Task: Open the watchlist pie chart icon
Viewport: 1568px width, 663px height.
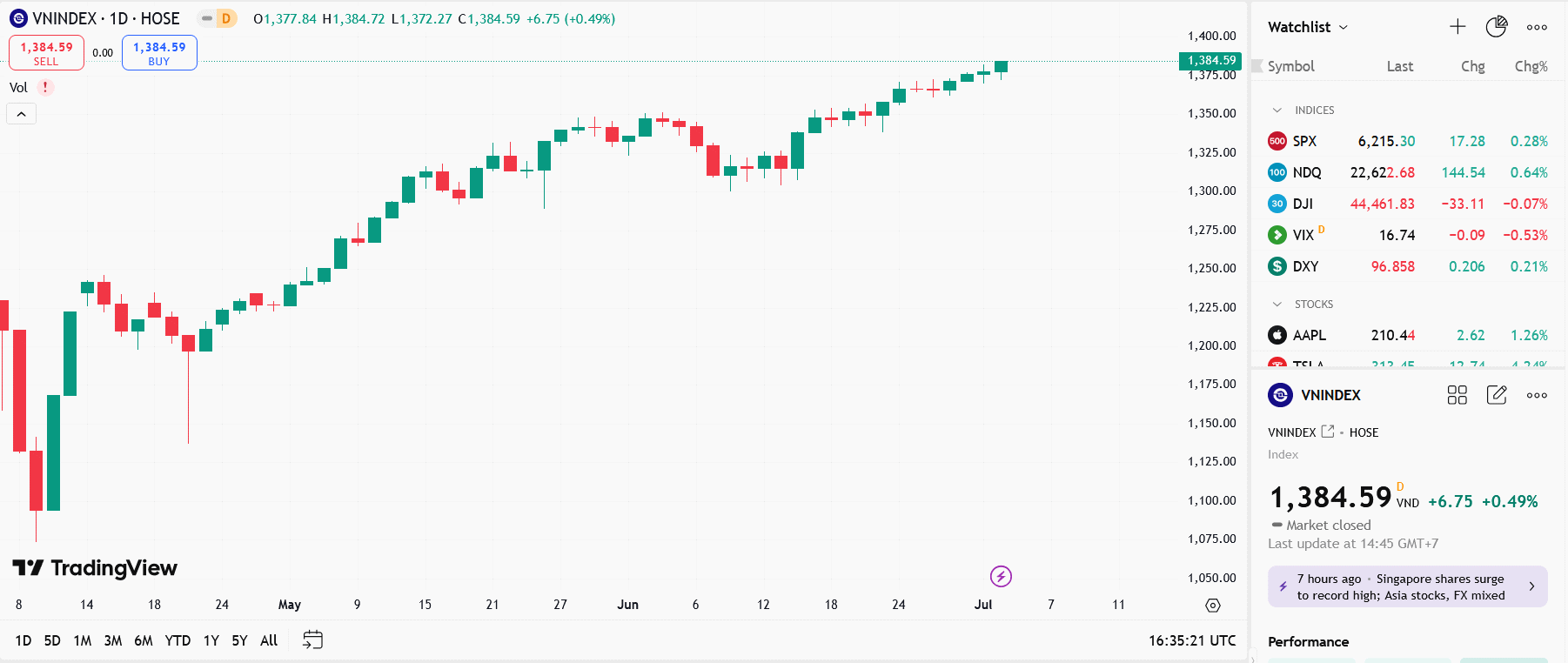Action: 1496,27
